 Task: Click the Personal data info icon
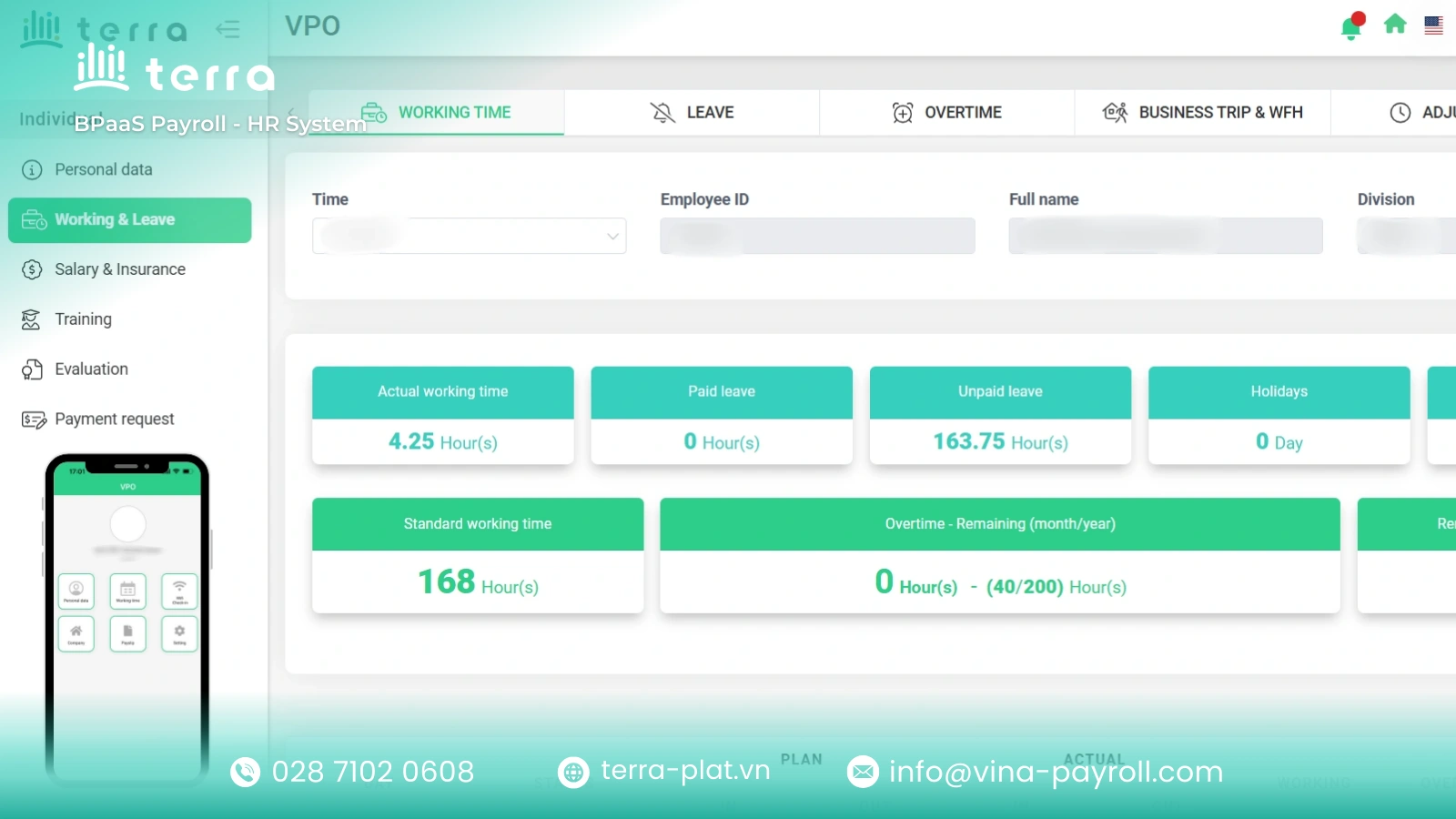click(x=32, y=170)
